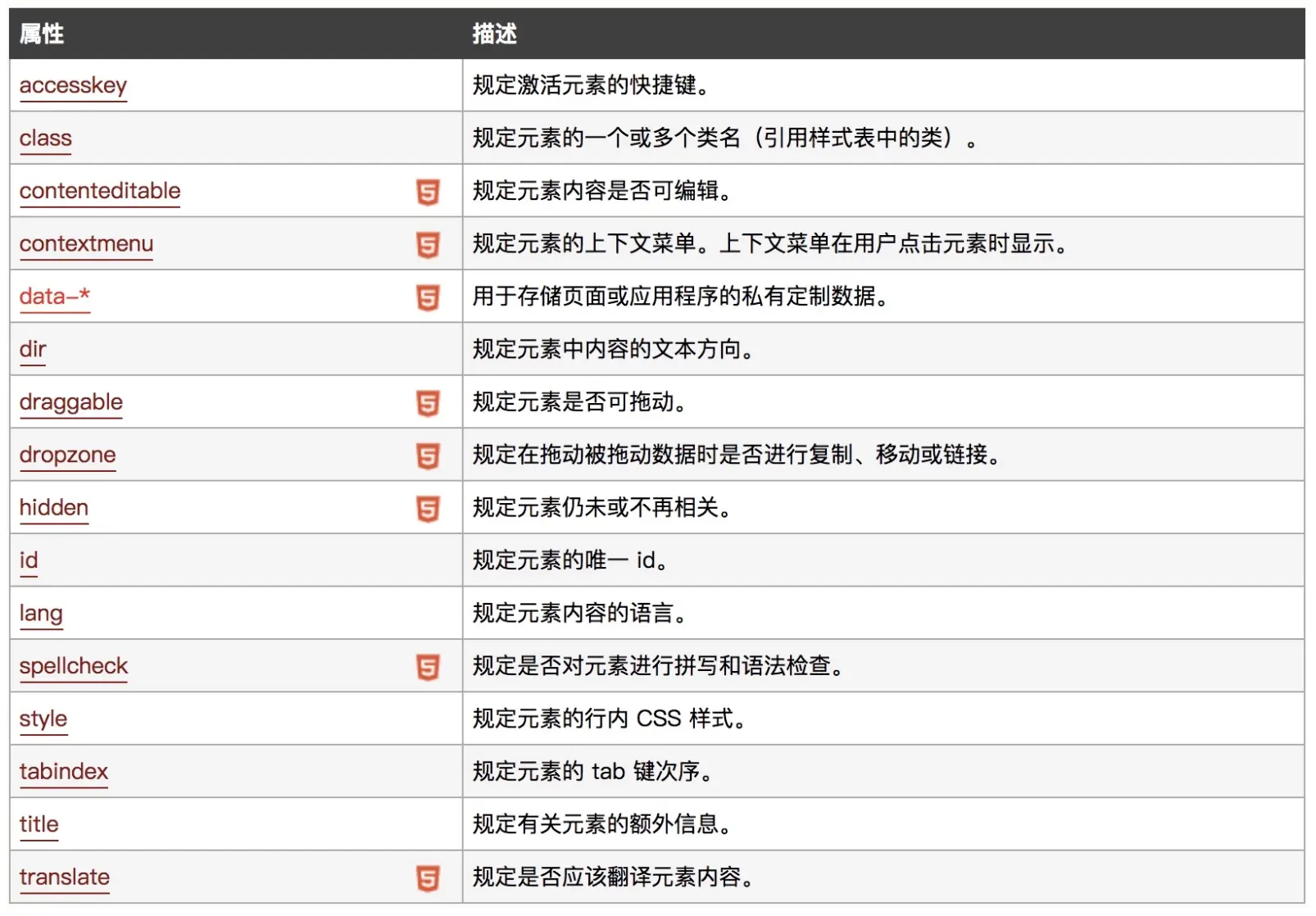Click the HTML5 icon next to data-*
This screenshot has height=916, width=1316.
pyautogui.click(x=428, y=297)
